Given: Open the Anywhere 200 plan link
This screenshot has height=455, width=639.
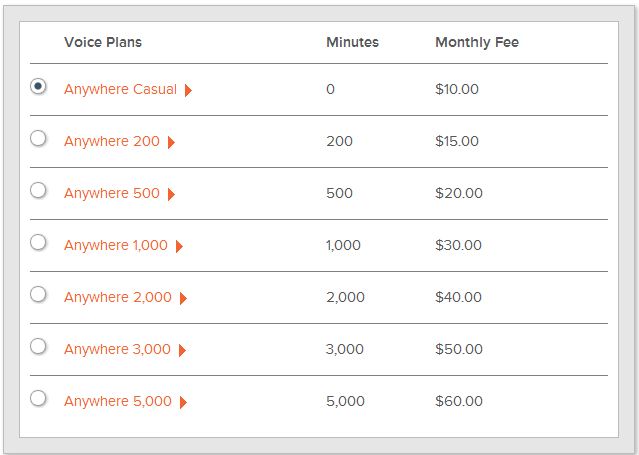Looking at the screenshot, I should coord(112,141).
